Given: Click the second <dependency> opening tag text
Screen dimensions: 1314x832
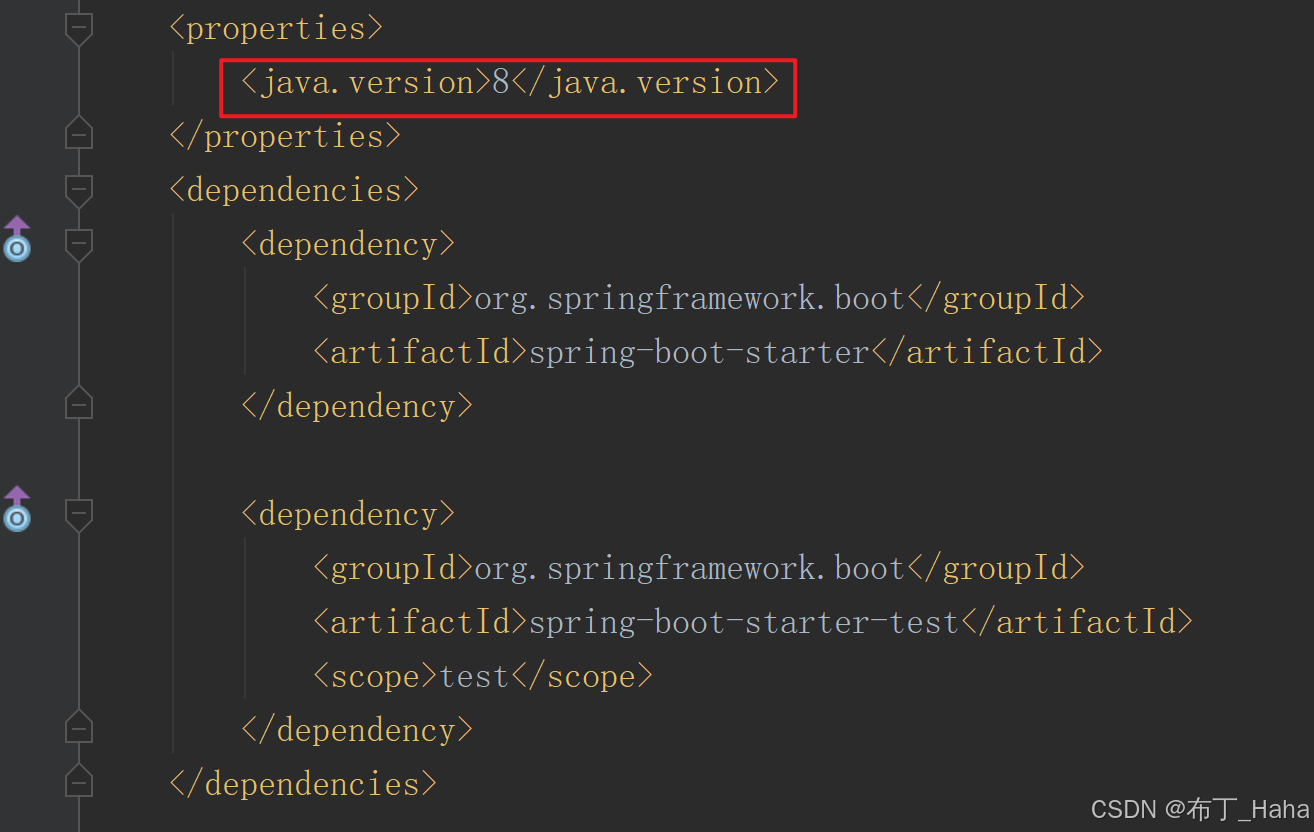Looking at the screenshot, I should [348, 514].
